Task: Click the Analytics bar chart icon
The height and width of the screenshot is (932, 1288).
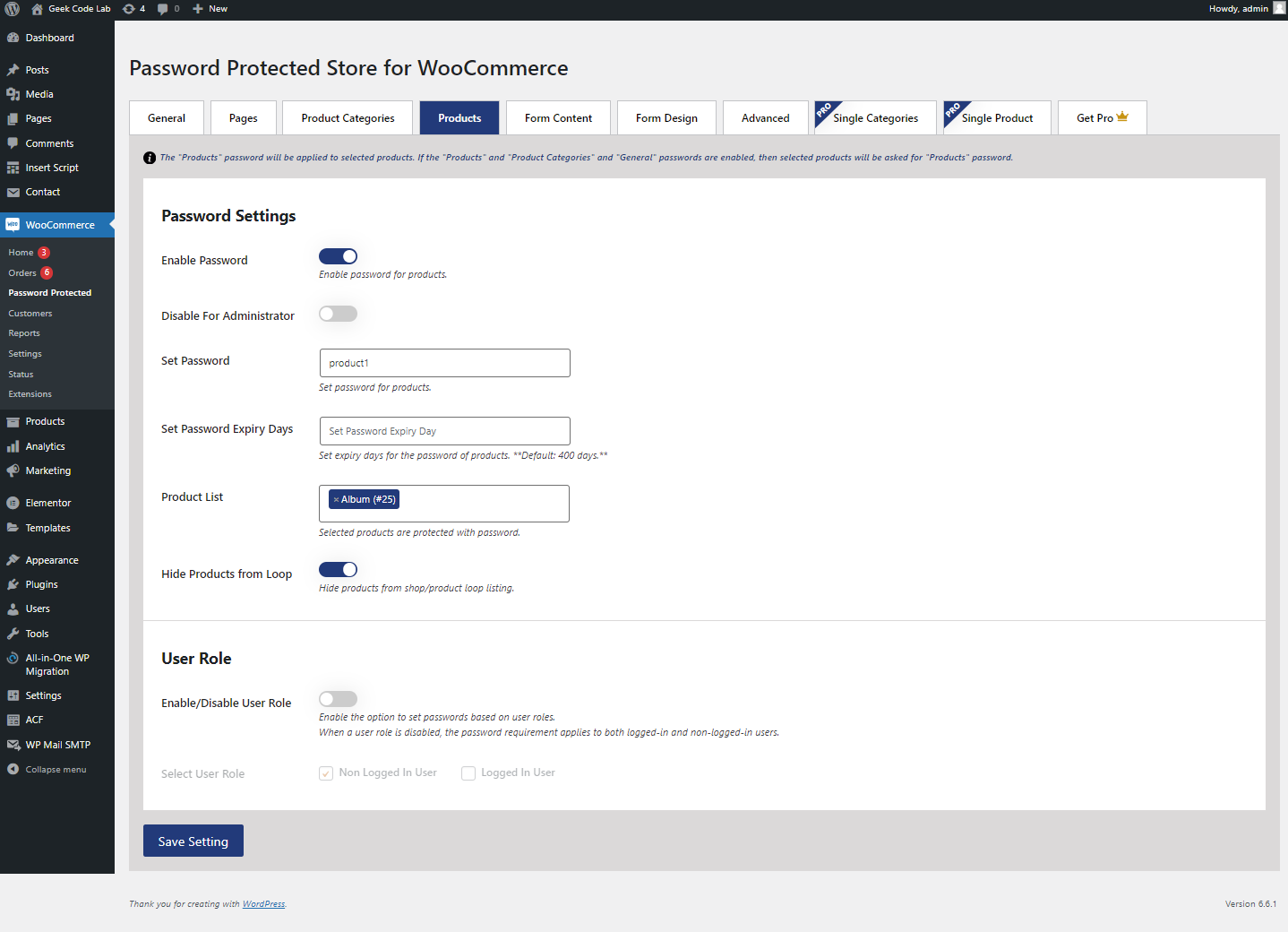Action: pyautogui.click(x=13, y=446)
